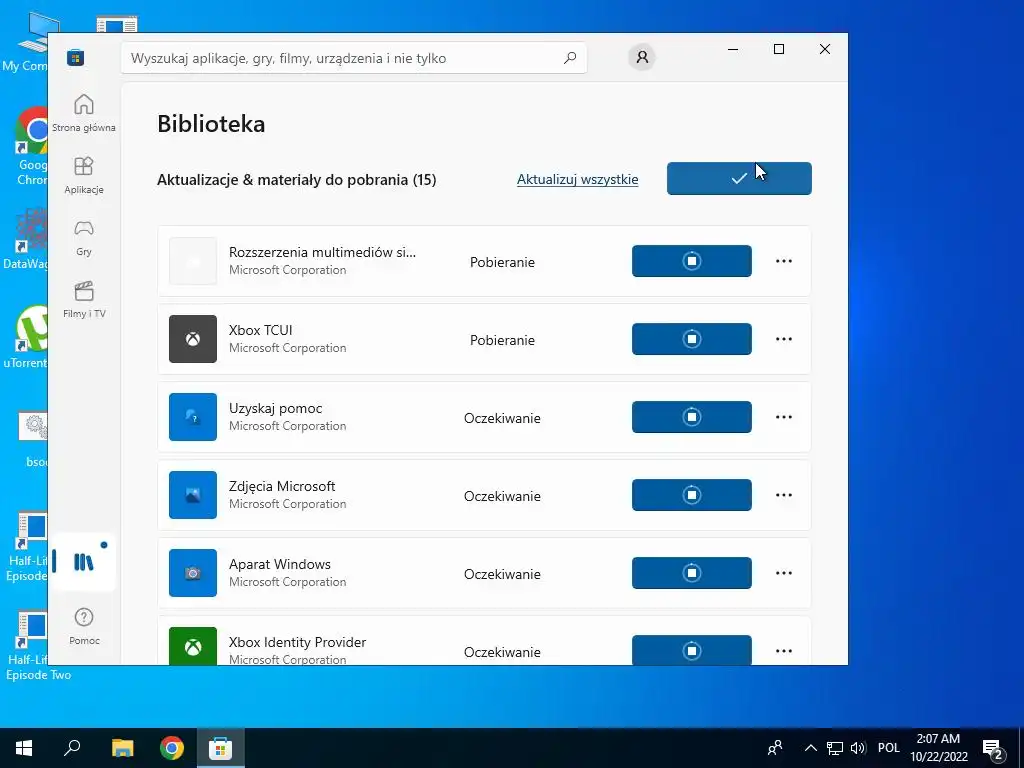The width and height of the screenshot is (1024, 768).
Task: Open volume control tray icon
Action: click(x=858, y=748)
